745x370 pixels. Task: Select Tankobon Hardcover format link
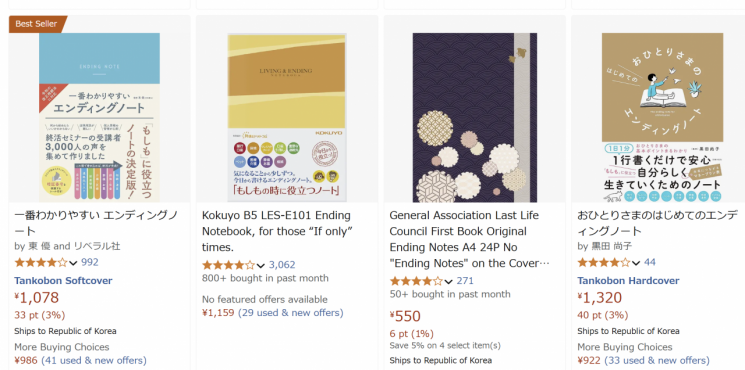(x=628, y=281)
